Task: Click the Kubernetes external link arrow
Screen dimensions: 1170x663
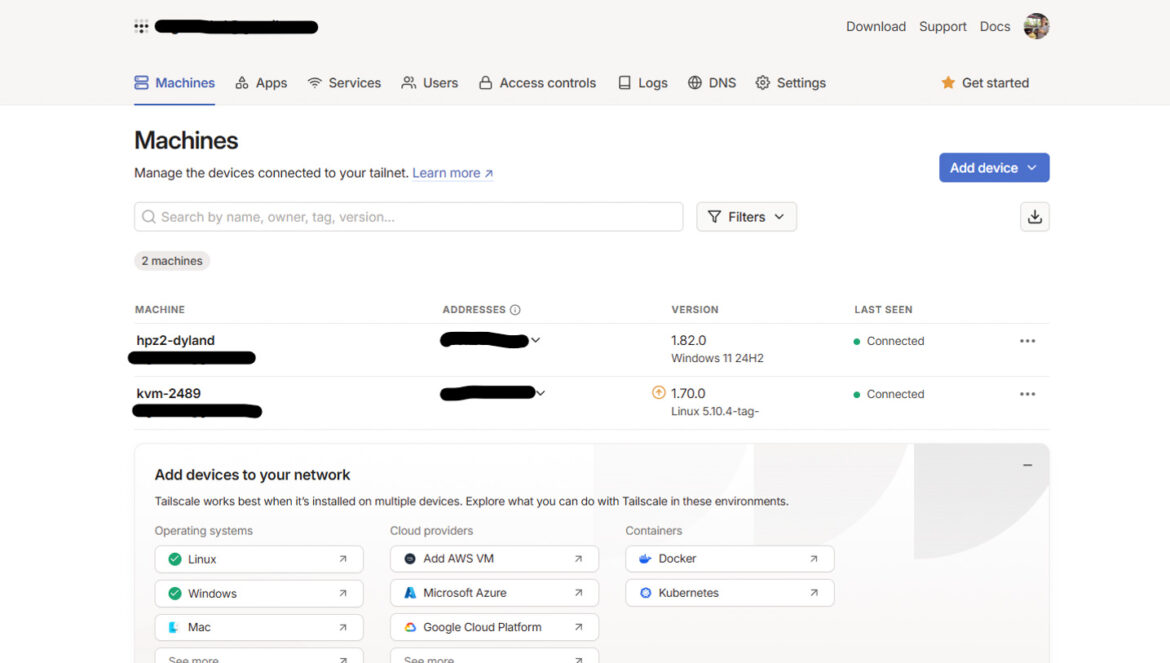Action: pos(814,593)
